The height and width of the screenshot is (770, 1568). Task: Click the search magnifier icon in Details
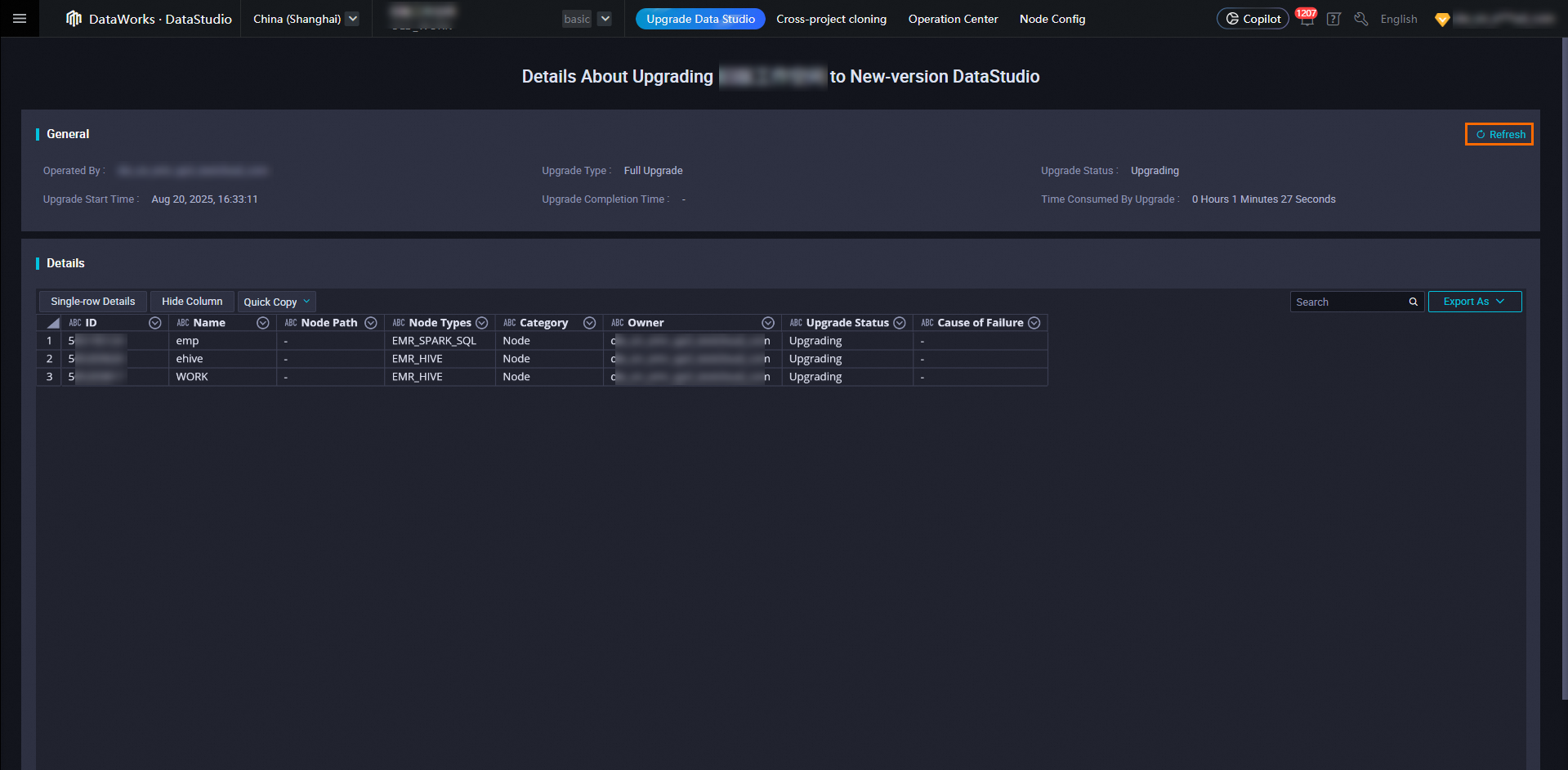(1413, 302)
